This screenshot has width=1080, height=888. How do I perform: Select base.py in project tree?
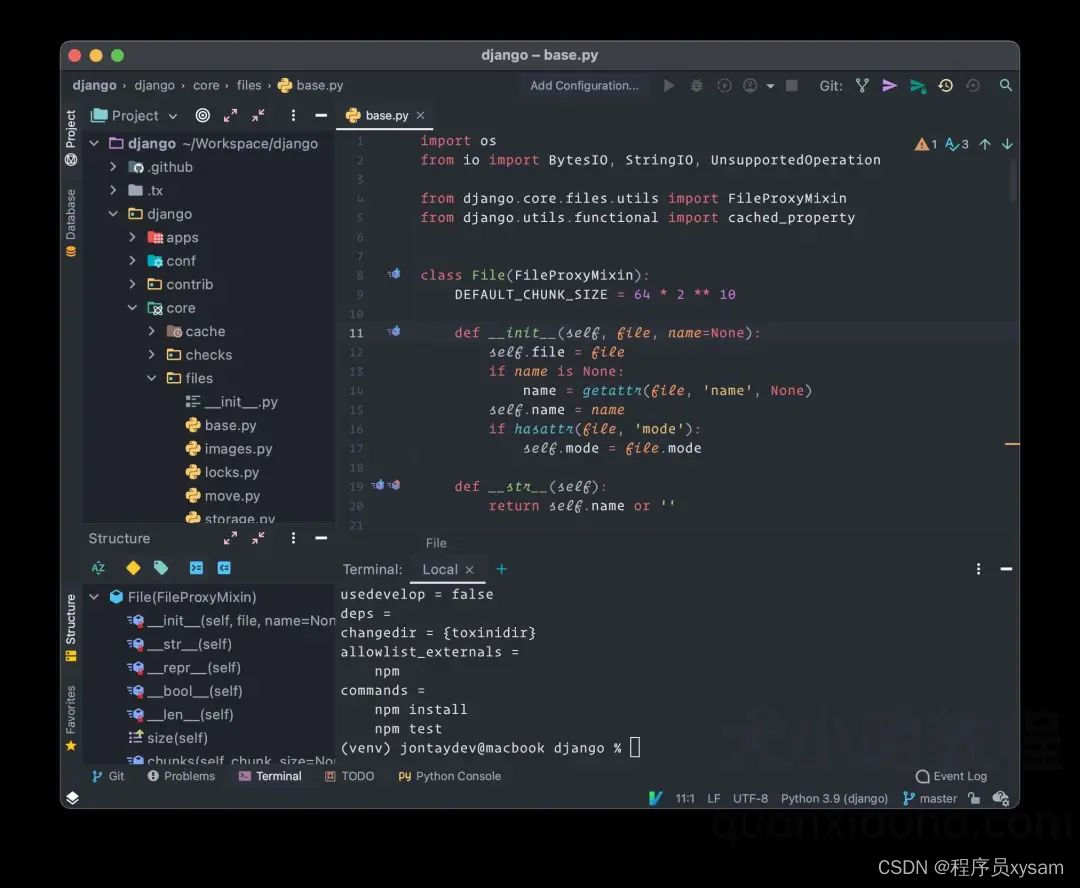tap(221, 425)
